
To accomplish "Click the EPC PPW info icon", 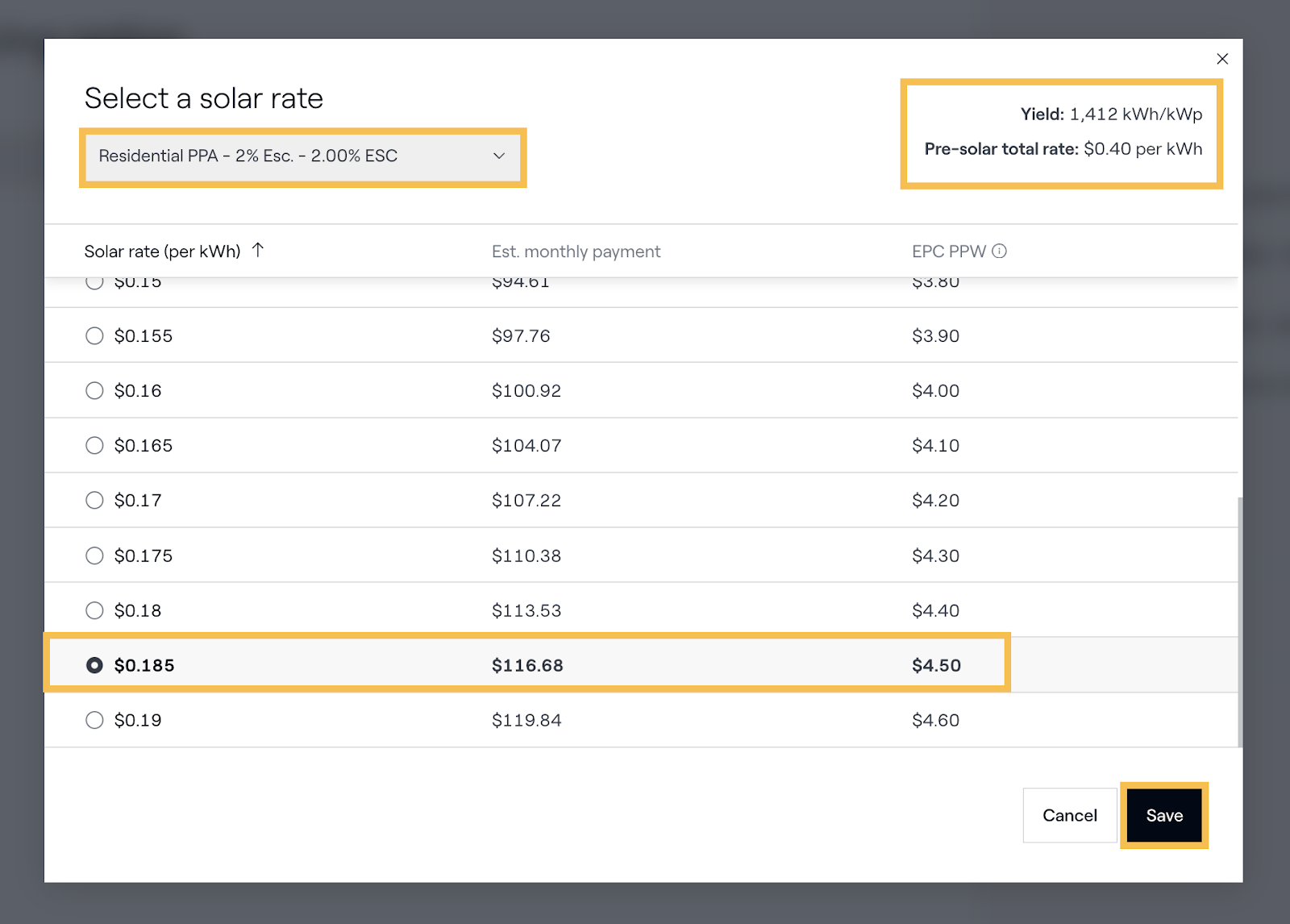I will click(999, 251).
